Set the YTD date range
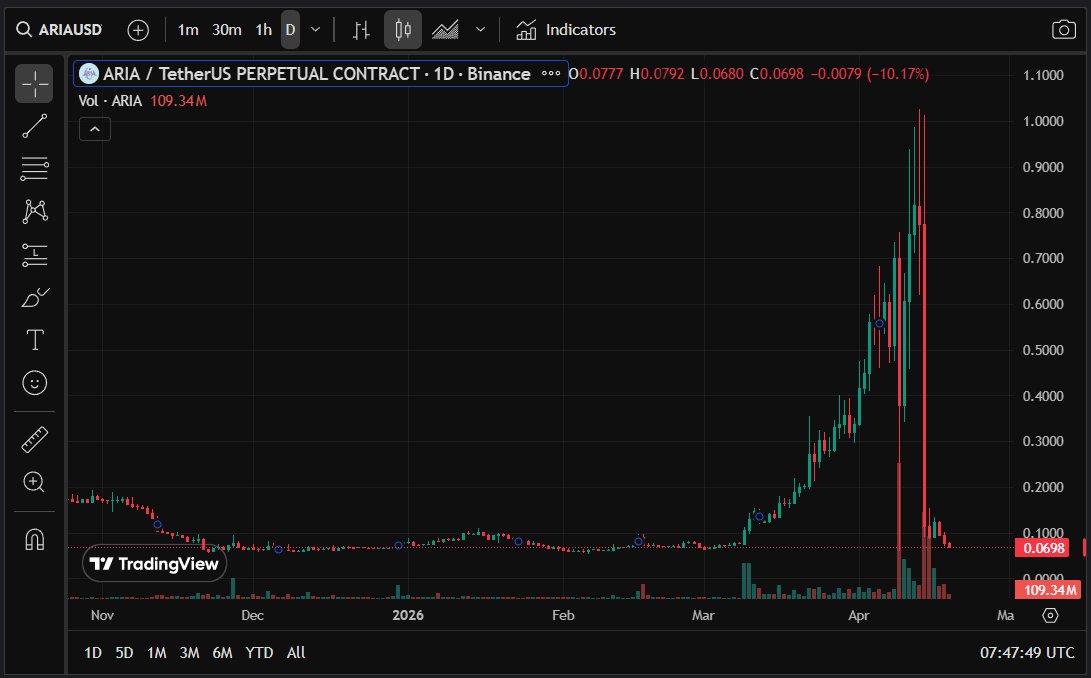1091x678 pixels. (259, 653)
